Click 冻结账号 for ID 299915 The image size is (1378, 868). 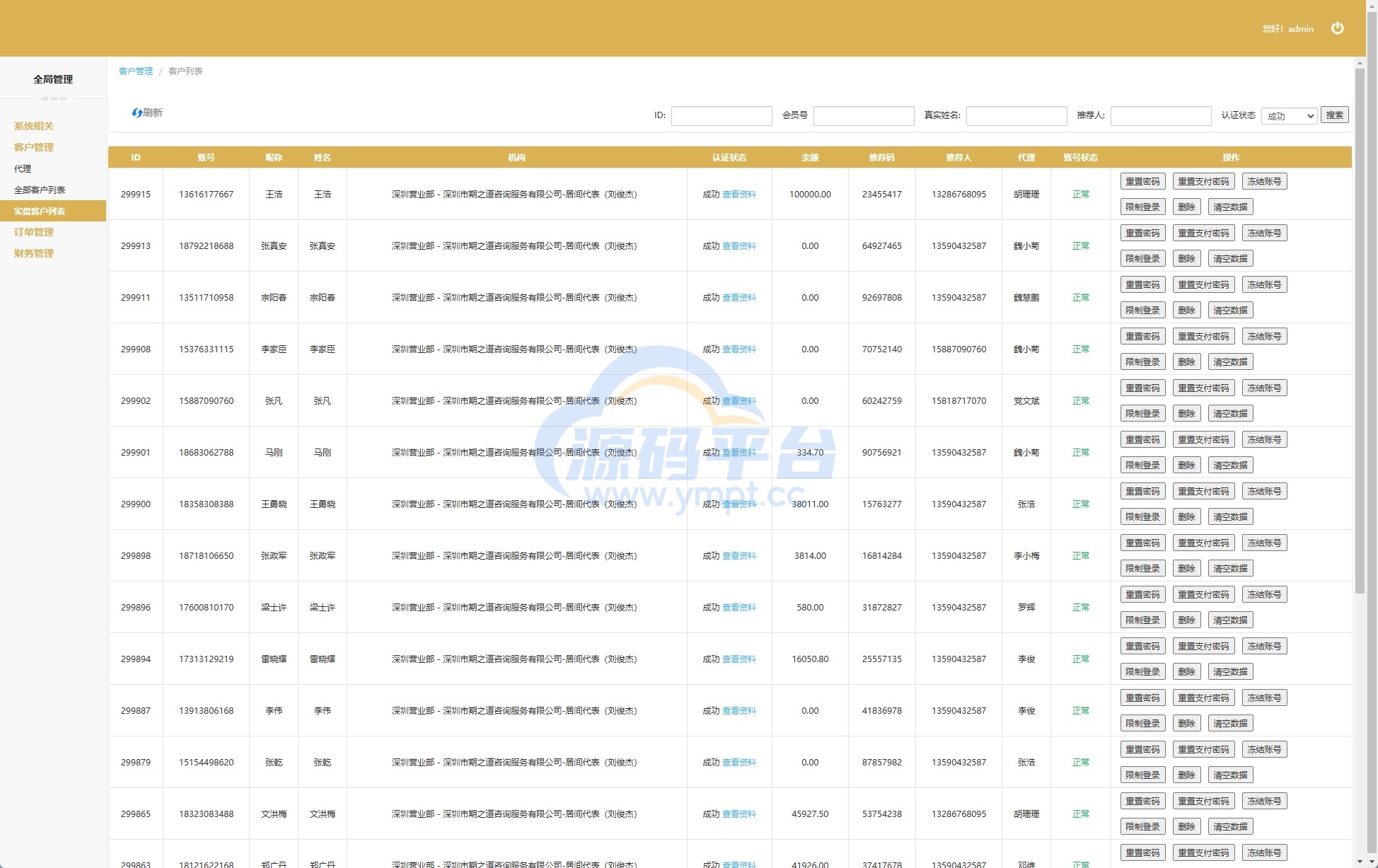(1264, 182)
